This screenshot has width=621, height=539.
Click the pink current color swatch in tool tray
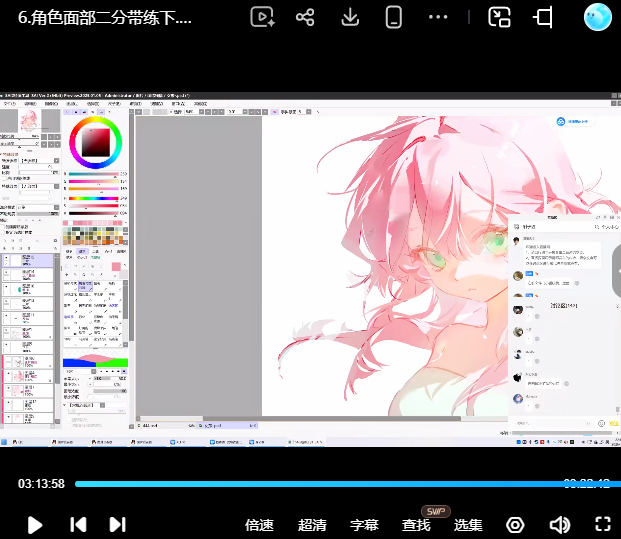tap(116, 267)
